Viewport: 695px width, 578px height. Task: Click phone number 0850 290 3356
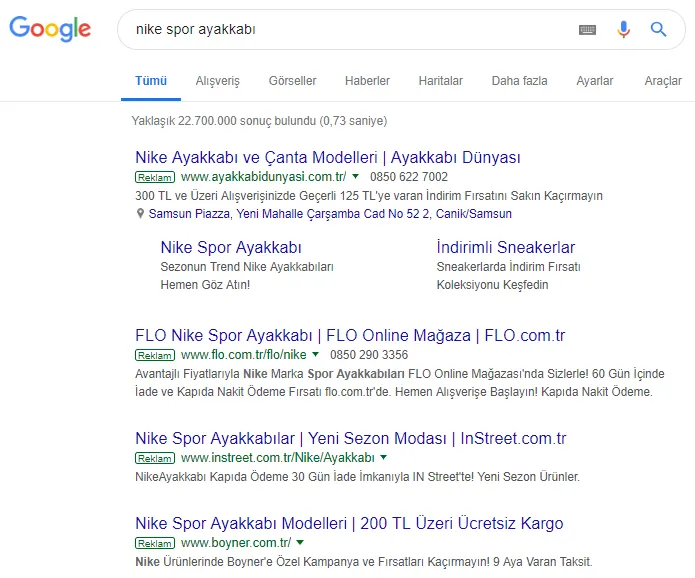[x=369, y=355]
